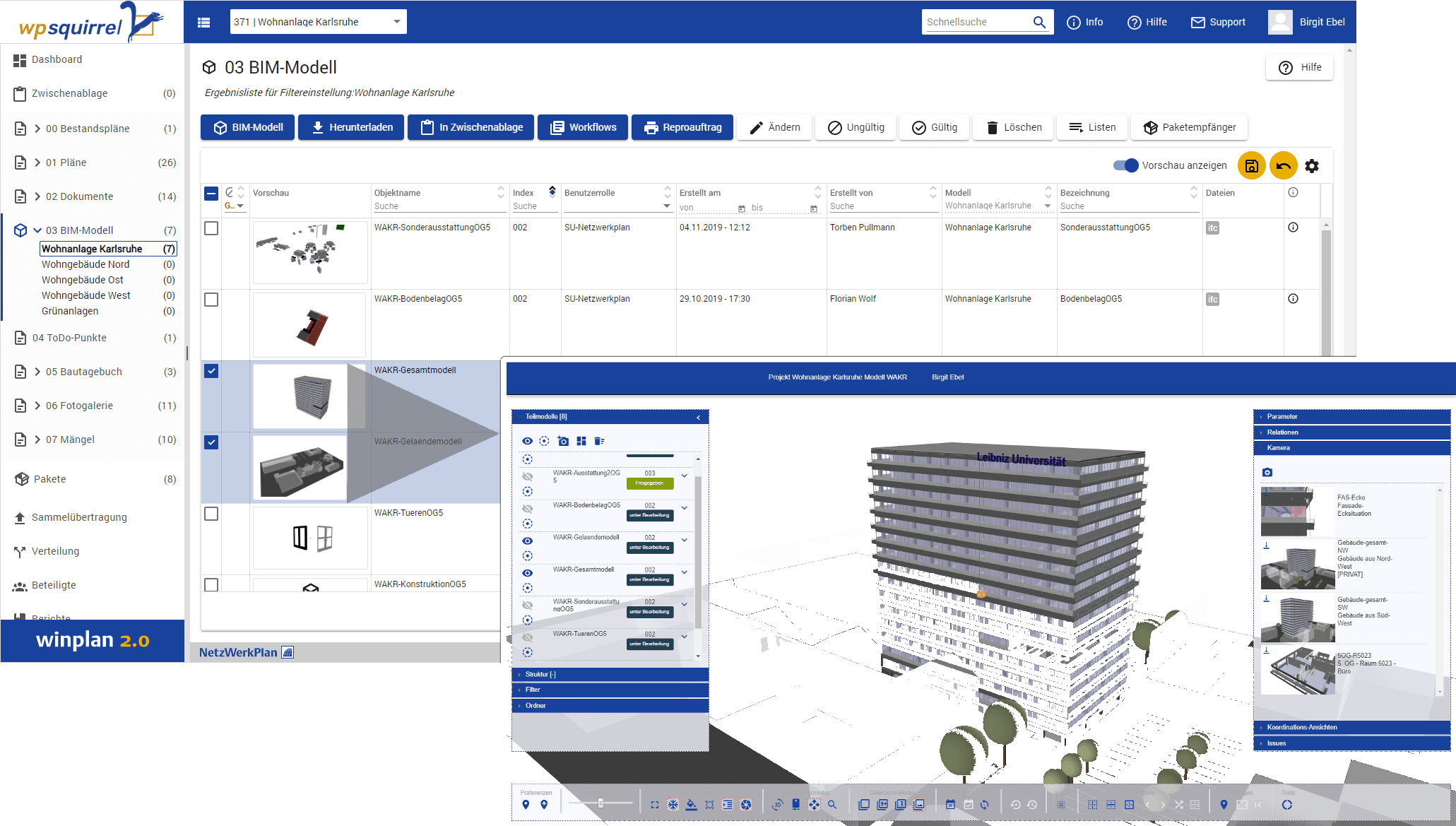Hide WAKR-Gelaendemodell with its eye icon in Teilmodelle
Image resolution: width=1456 pixels, height=826 pixels.
527,541
